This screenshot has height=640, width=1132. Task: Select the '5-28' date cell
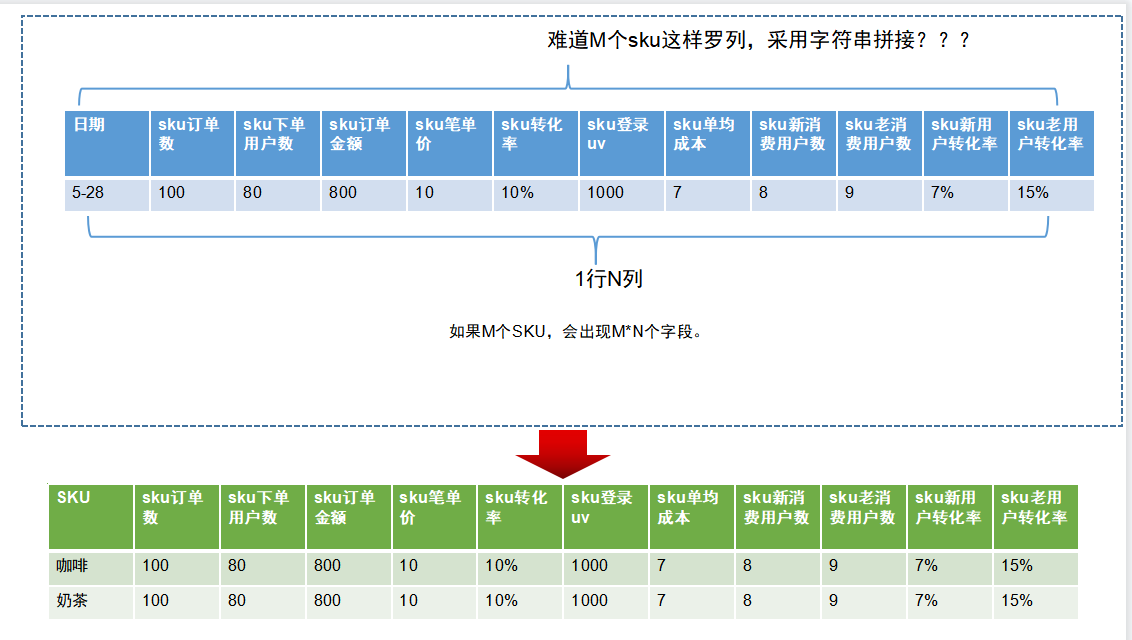click(106, 193)
